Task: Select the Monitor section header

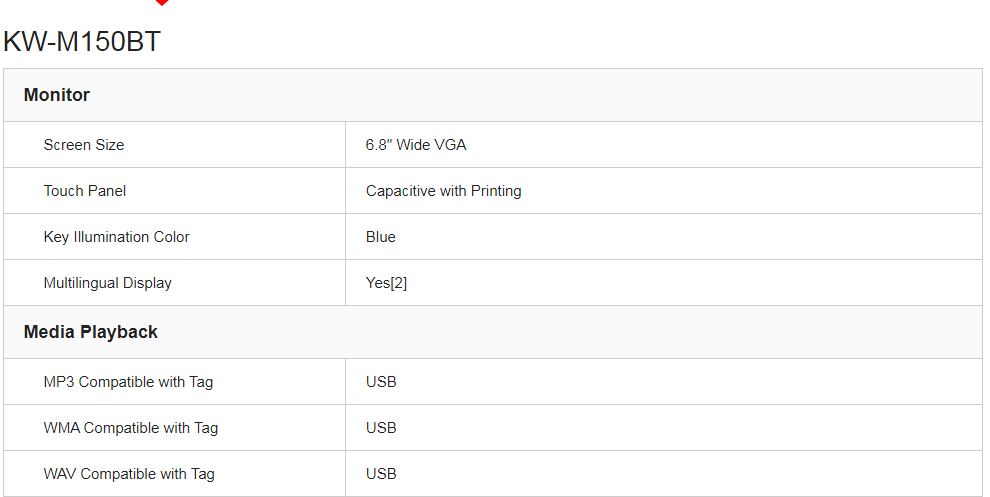Action: 492,95
